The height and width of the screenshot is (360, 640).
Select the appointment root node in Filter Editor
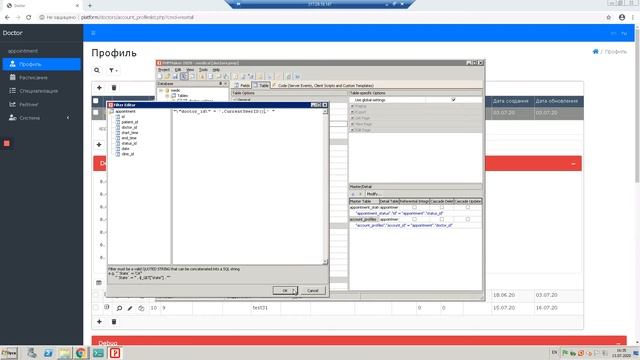(x=125, y=111)
